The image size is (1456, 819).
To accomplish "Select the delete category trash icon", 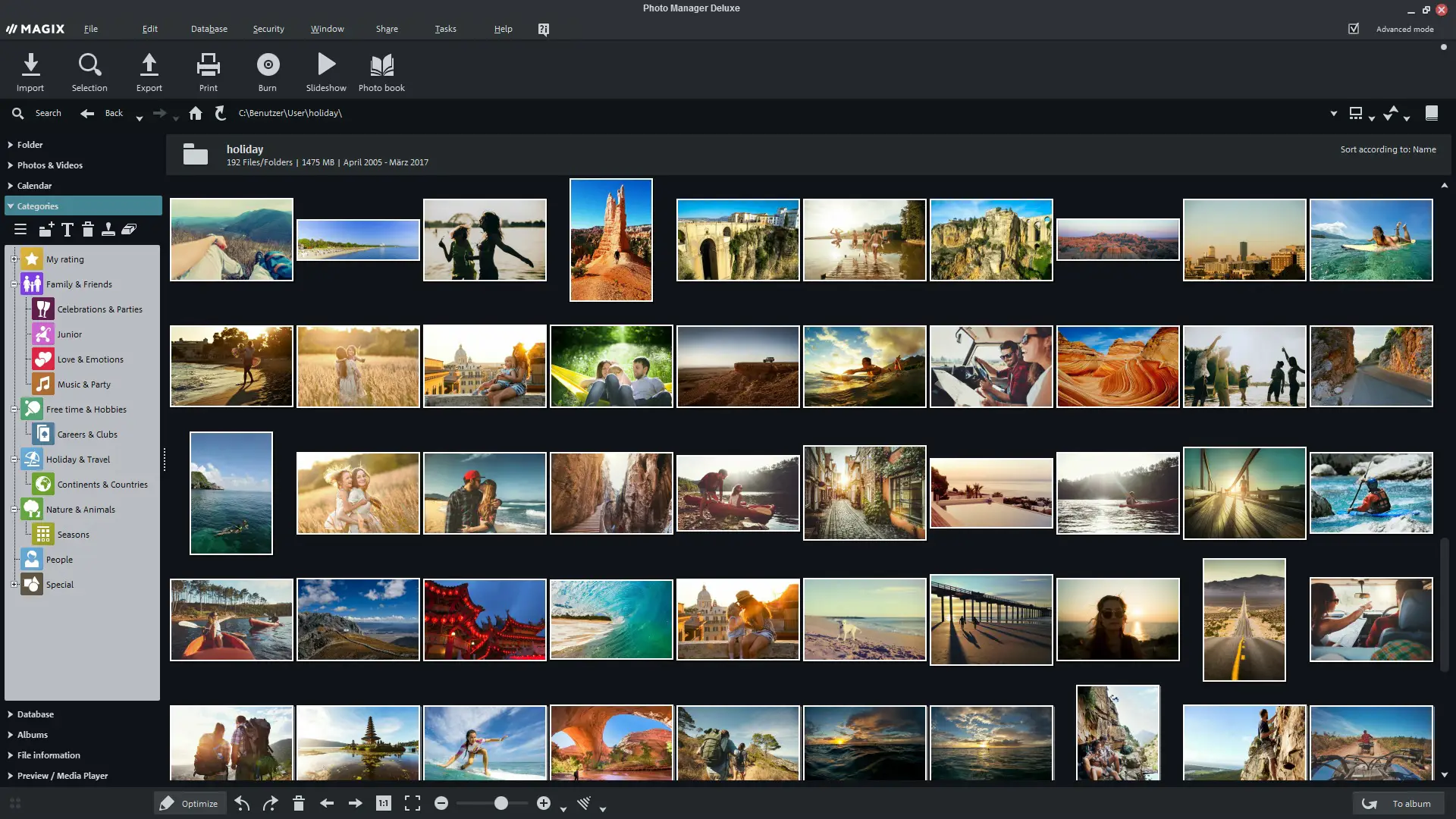I will (89, 229).
